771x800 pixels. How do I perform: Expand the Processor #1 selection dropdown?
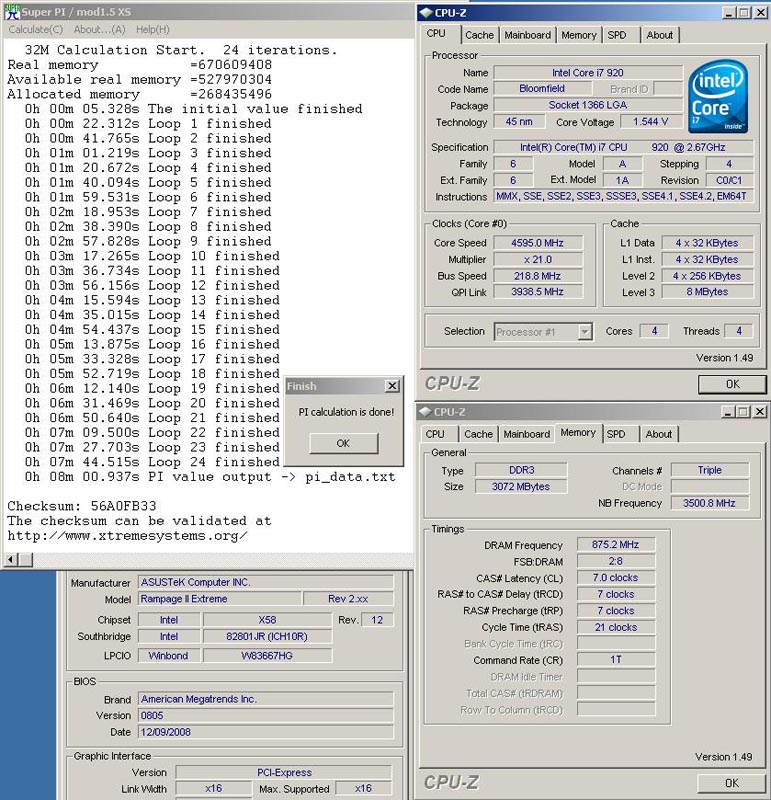point(585,332)
